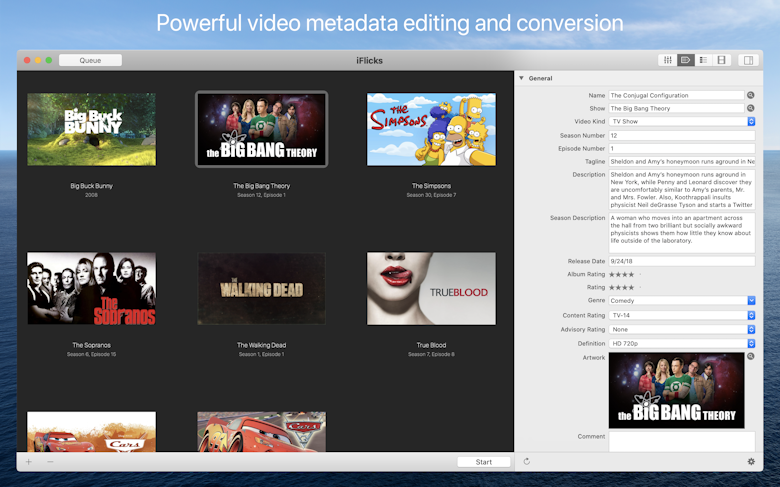Select the True Blood thumbnail
The height and width of the screenshot is (487, 780).
[431, 289]
